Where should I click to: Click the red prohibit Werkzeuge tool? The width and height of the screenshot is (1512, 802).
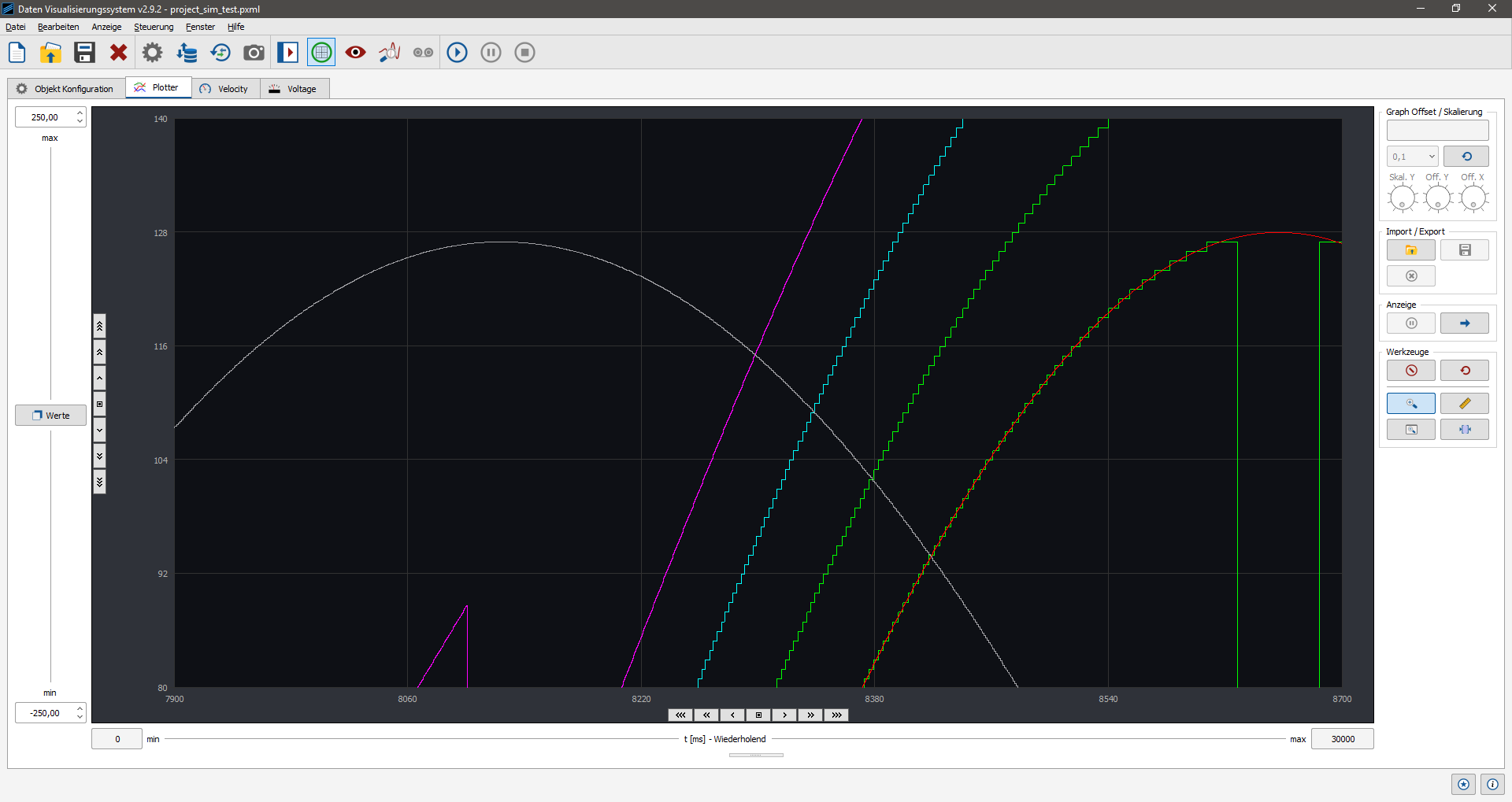coord(1411,371)
